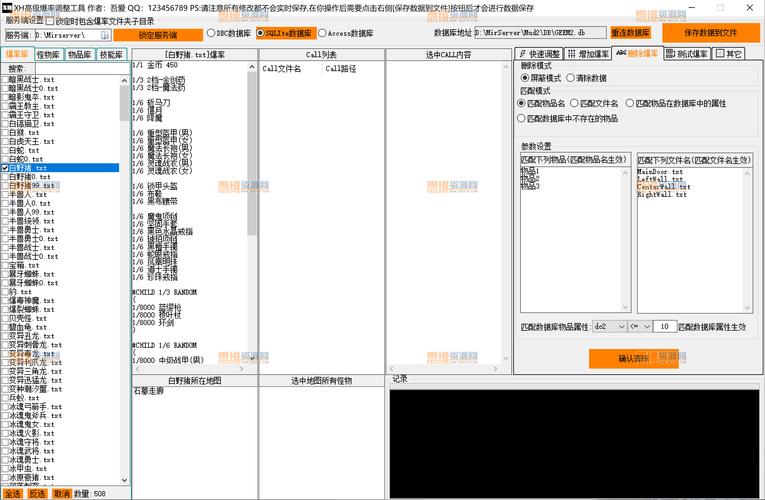Click the file list vertical scrollbar thumb
The width and height of the screenshot is (765, 500).
(124, 103)
